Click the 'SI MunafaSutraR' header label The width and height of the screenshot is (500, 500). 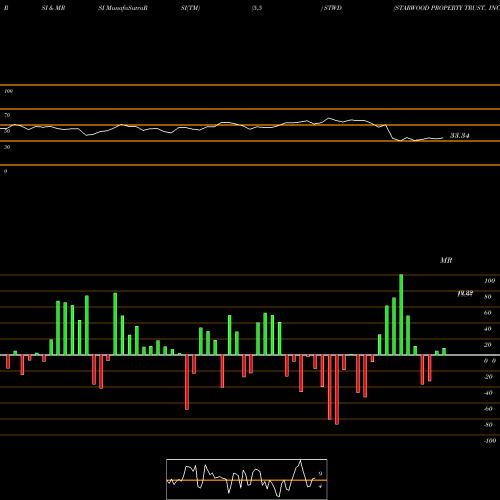coord(123,8)
